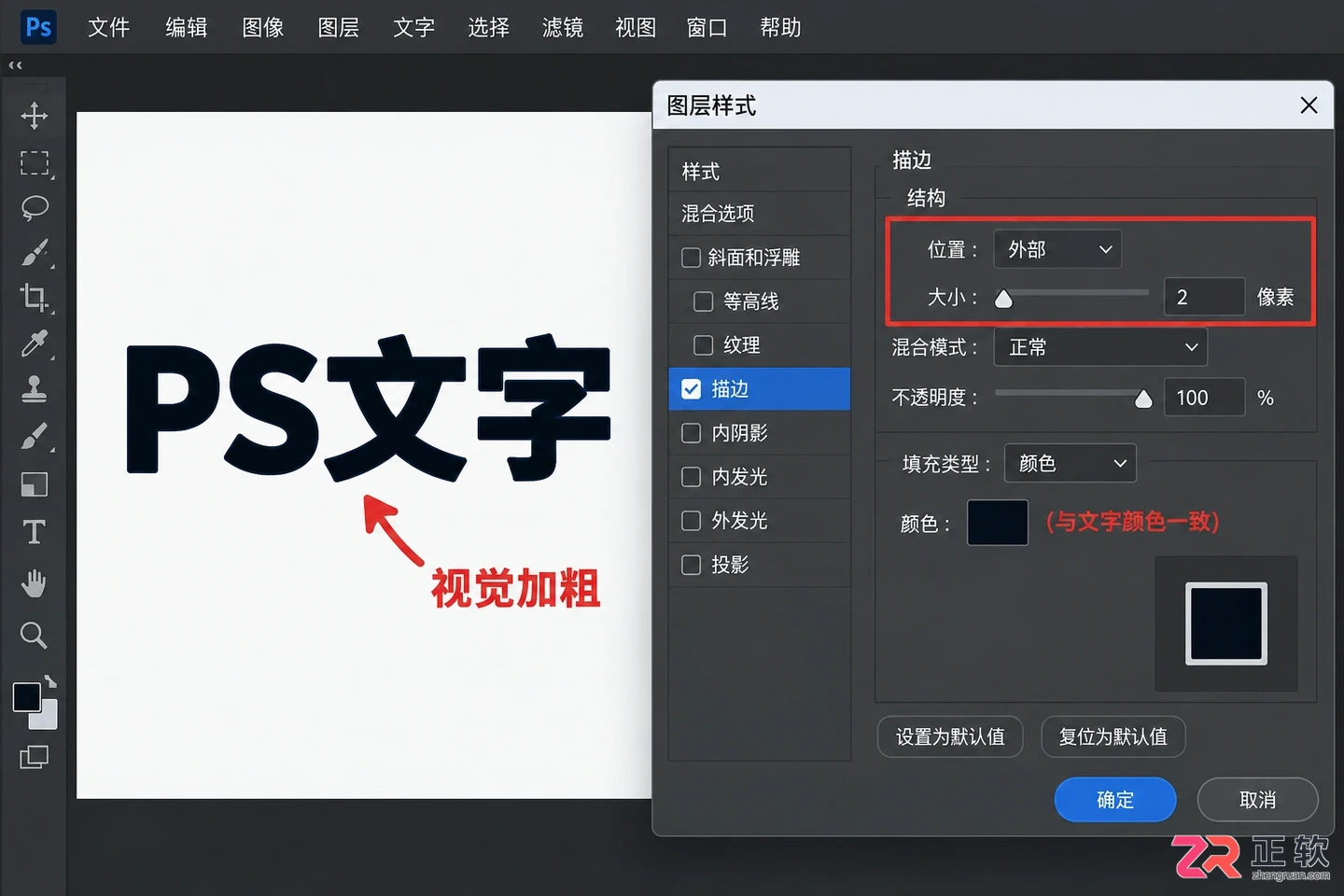The image size is (1344, 896).
Task: Select the Gradient tool
Action: [x=35, y=484]
